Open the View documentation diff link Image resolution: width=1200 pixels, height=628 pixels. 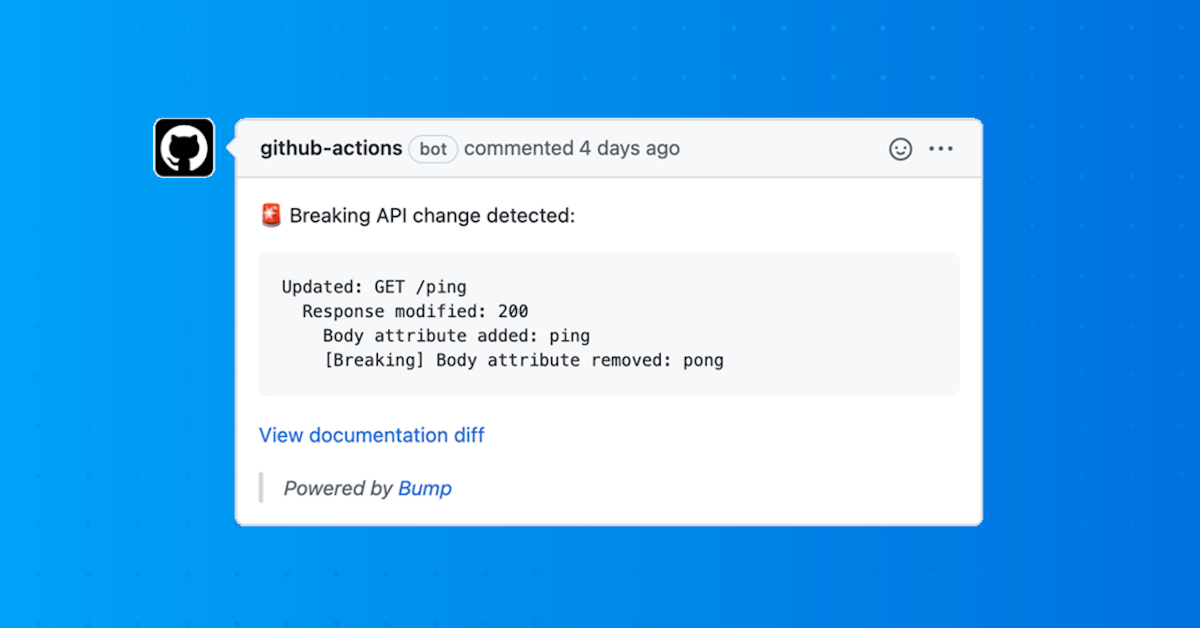click(371, 435)
